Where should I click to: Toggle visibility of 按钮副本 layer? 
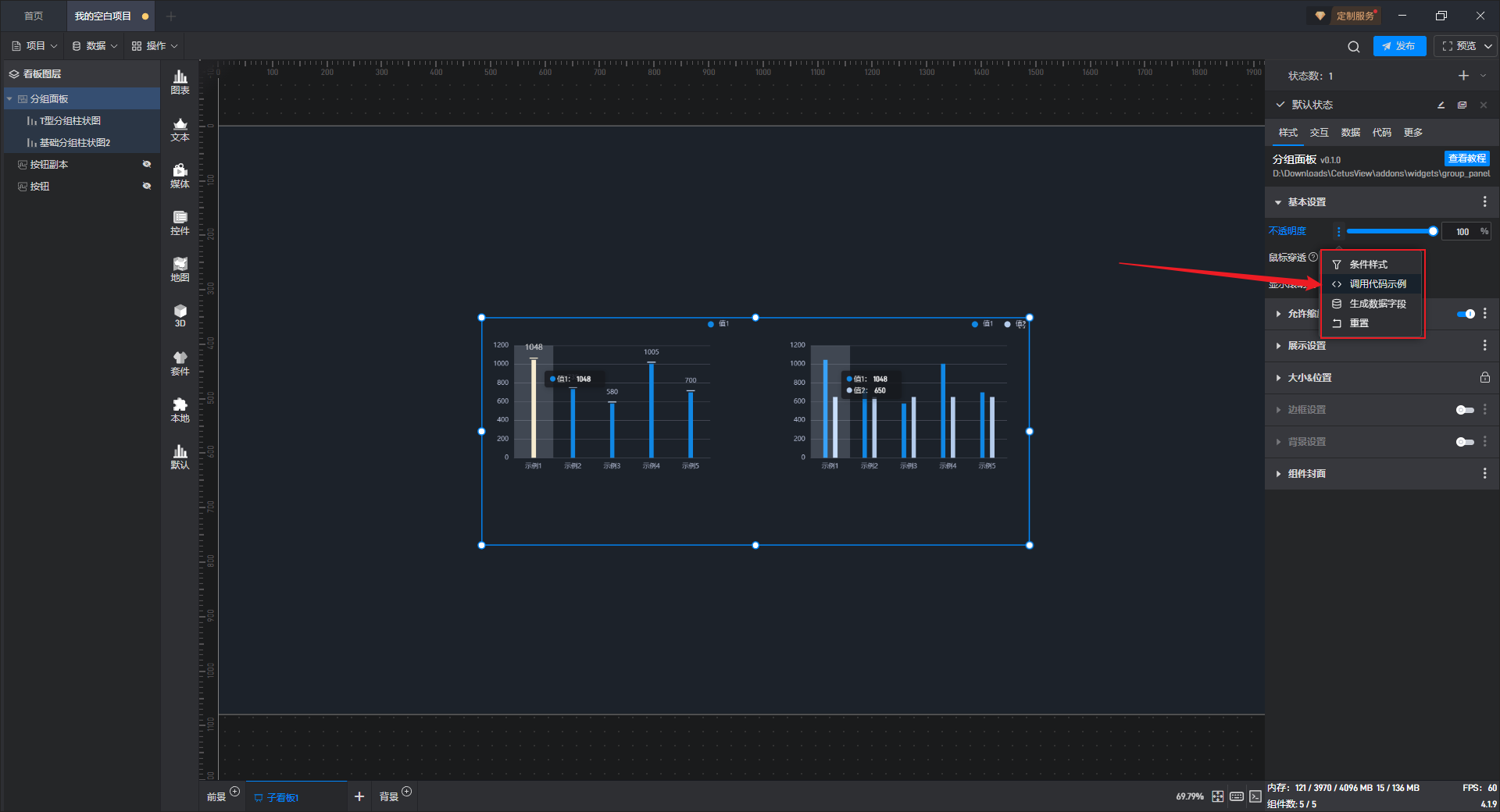click(146, 165)
